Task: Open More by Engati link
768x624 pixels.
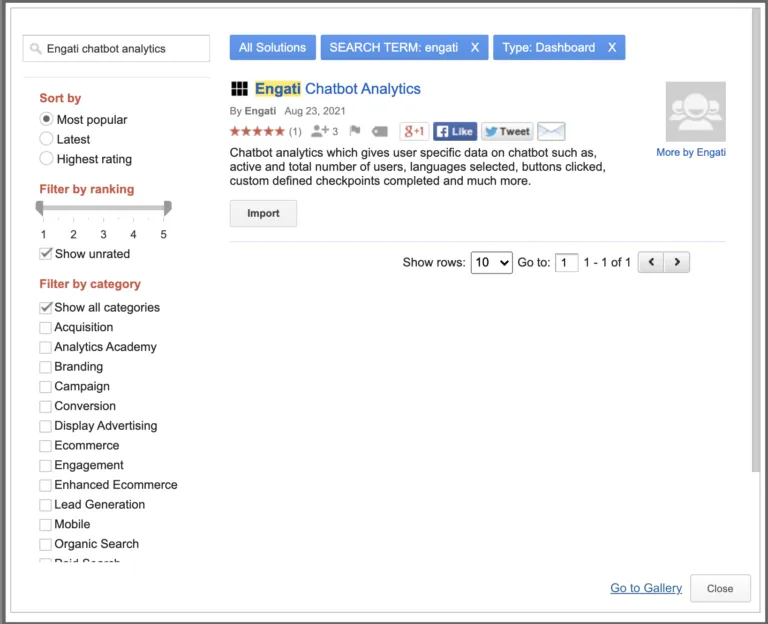Action: point(691,152)
